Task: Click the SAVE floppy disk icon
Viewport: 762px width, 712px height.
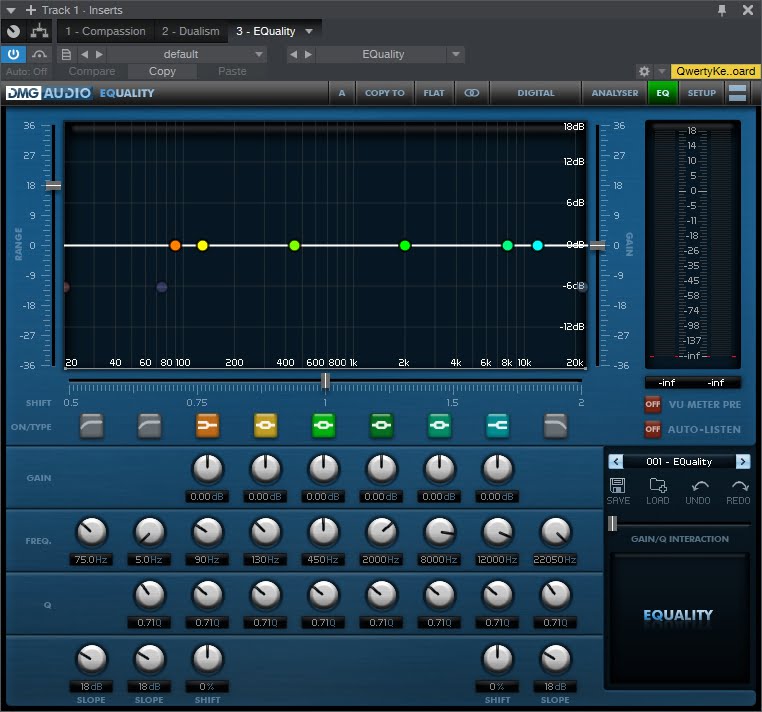Action: coord(618,485)
